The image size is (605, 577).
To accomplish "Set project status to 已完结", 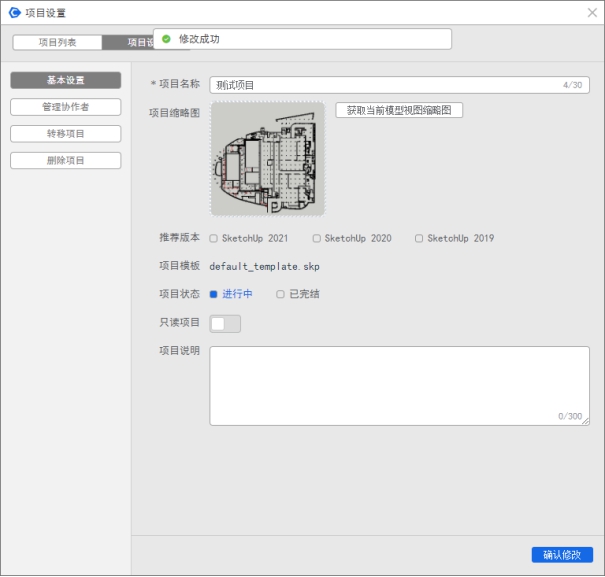I will click(281, 294).
